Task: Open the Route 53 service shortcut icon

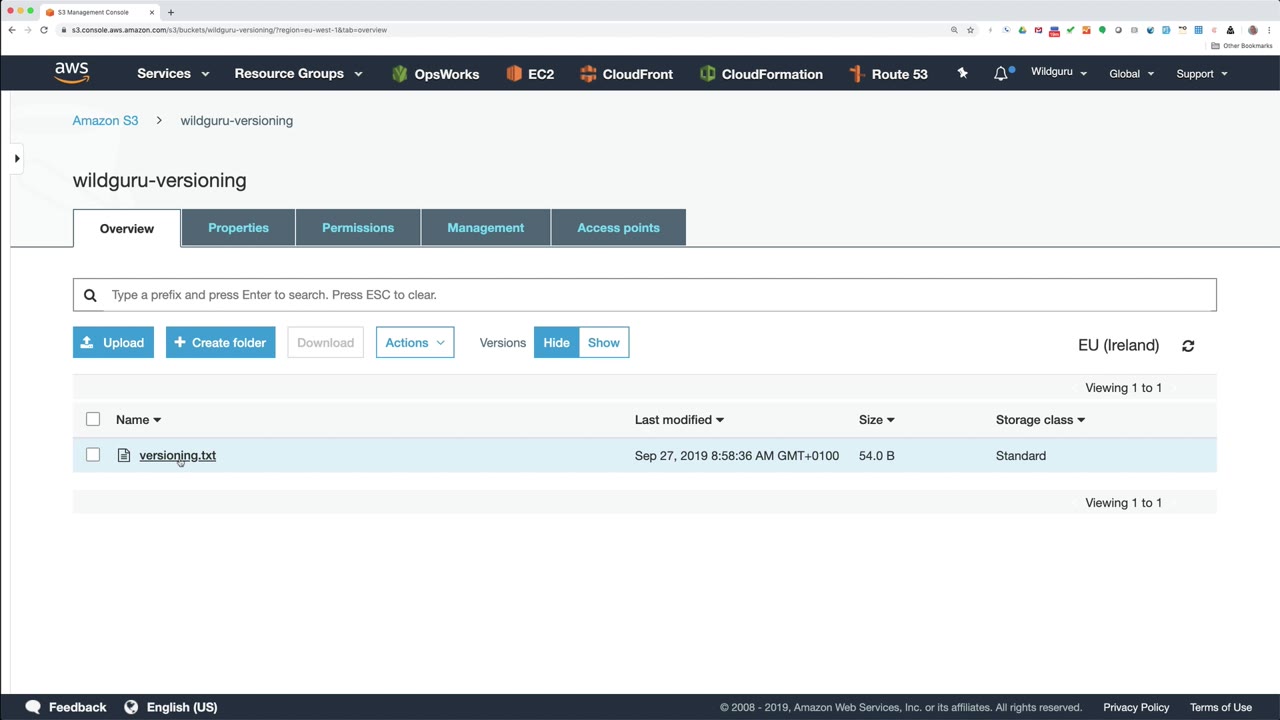Action: [856, 74]
